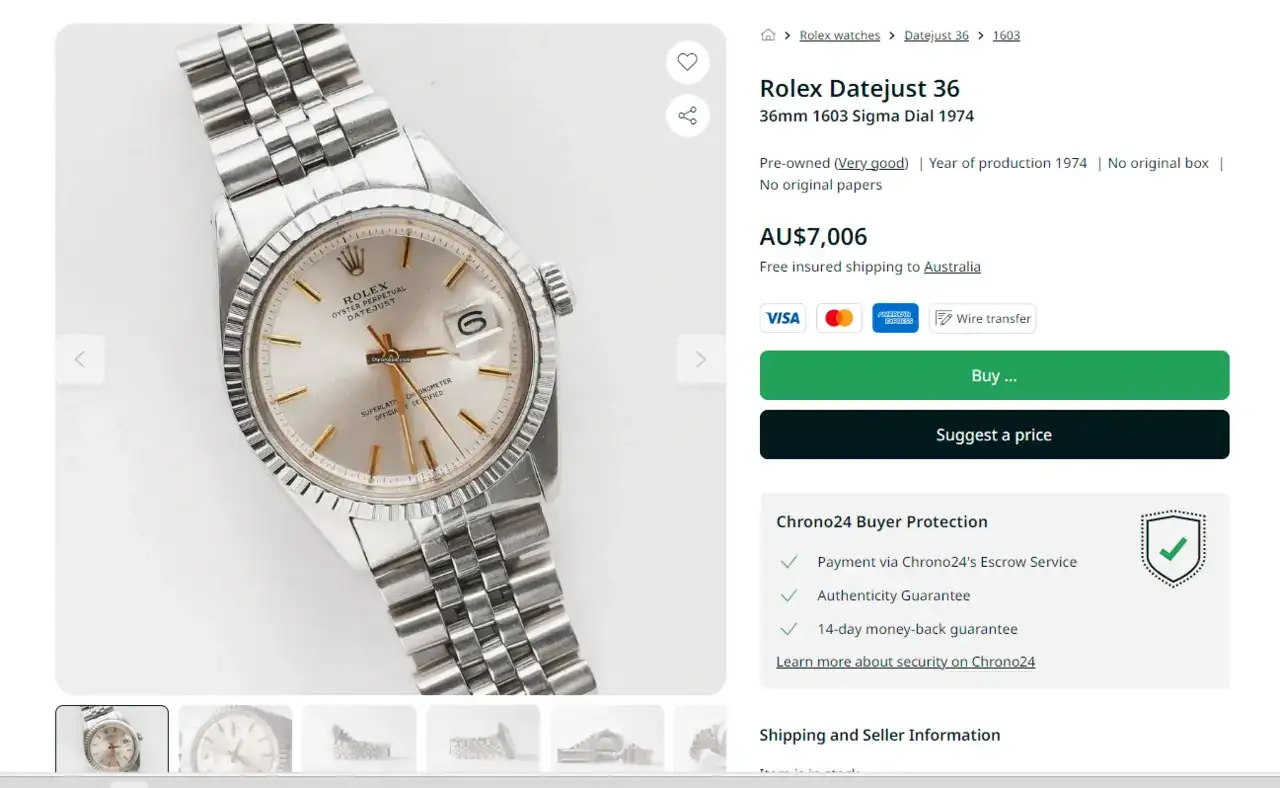Open the Datejust 36 breadcrumb
Image resolution: width=1280 pixels, height=788 pixels.
pos(936,35)
